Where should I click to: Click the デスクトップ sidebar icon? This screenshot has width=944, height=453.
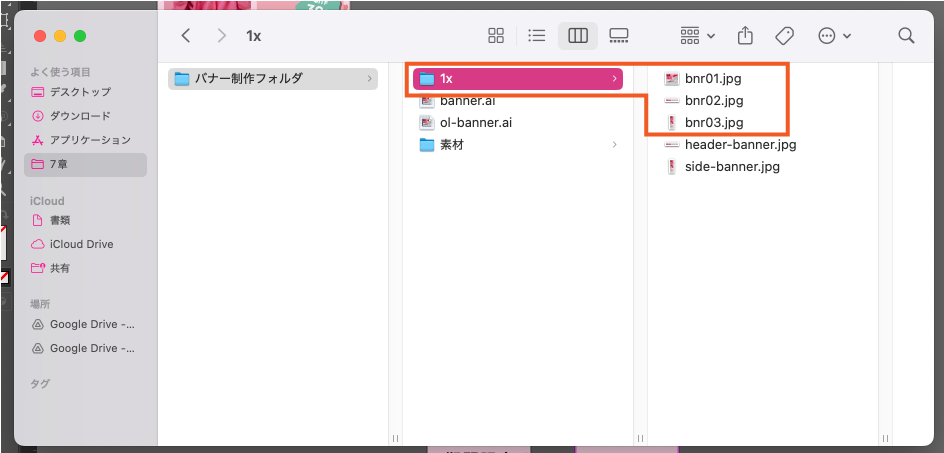pyautogui.click(x=38, y=92)
